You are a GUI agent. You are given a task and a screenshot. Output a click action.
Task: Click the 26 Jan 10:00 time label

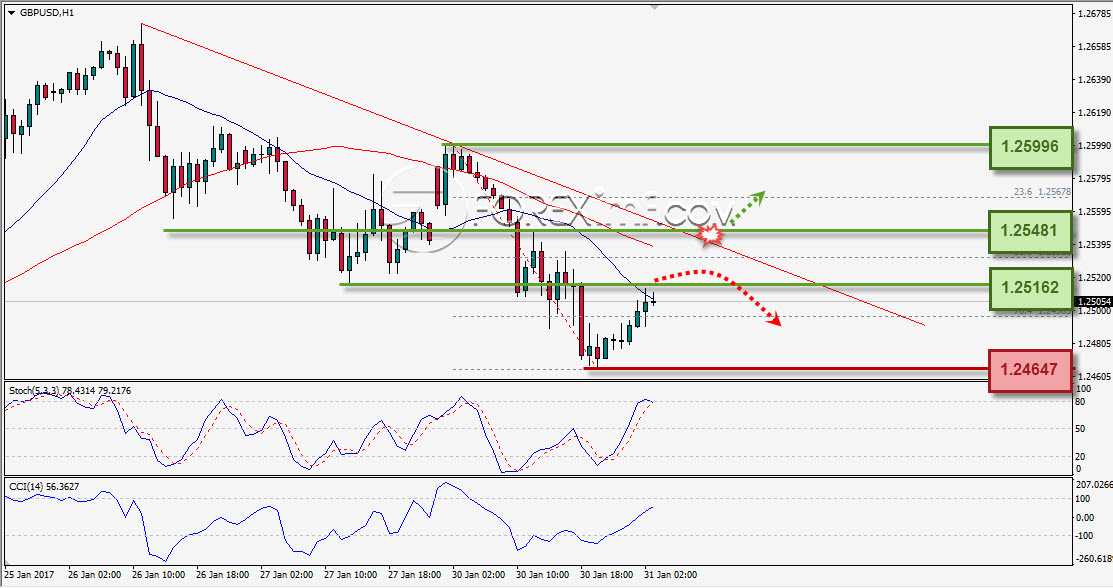[158, 575]
